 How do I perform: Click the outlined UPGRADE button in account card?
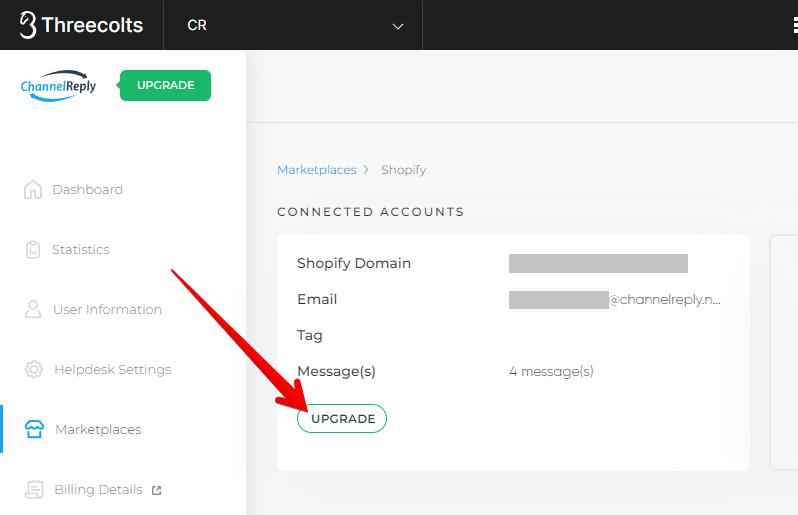click(x=342, y=418)
